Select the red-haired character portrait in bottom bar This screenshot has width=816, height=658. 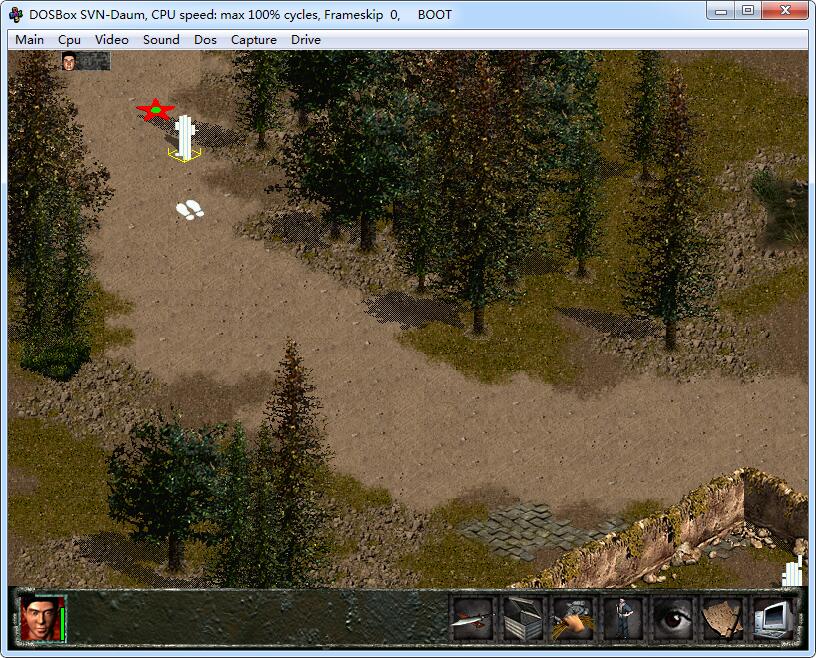[39, 618]
